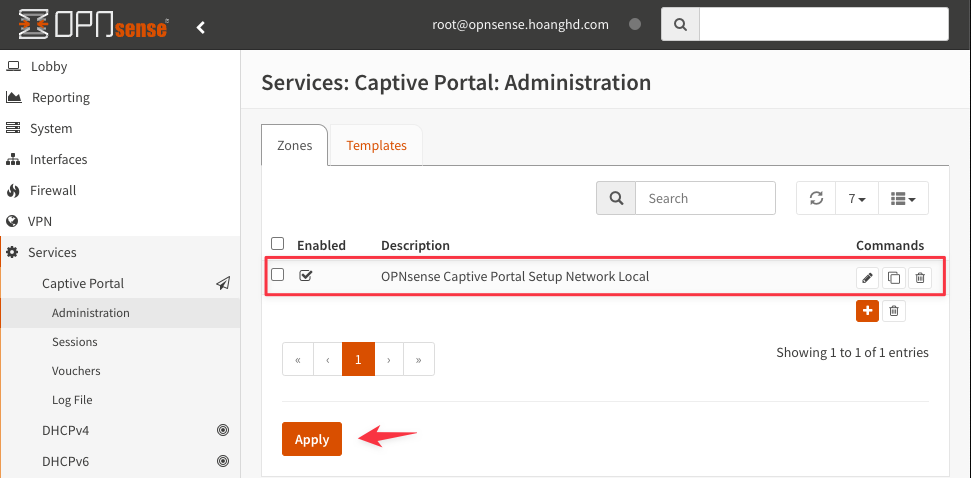Select page 1 in pagination
The width and height of the screenshot is (971, 478).
tap(359, 359)
